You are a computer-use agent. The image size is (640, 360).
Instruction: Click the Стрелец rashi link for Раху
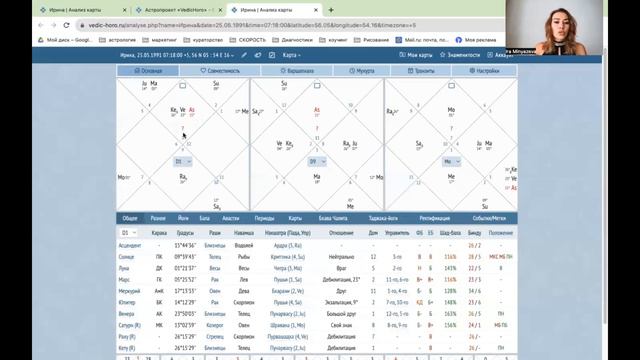pyautogui.click(x=215, y=337)
